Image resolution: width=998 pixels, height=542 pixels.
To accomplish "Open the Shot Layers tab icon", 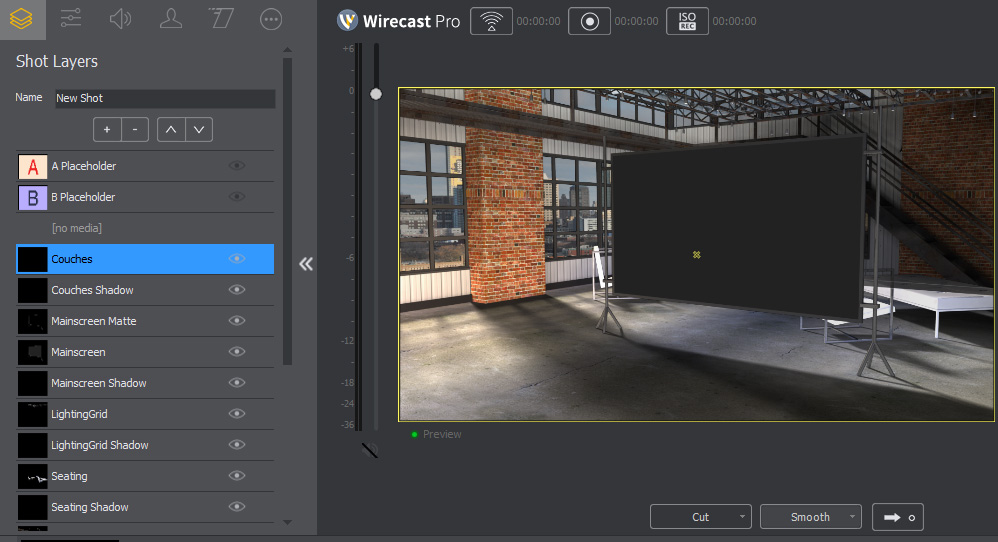I will coord(21,19).
